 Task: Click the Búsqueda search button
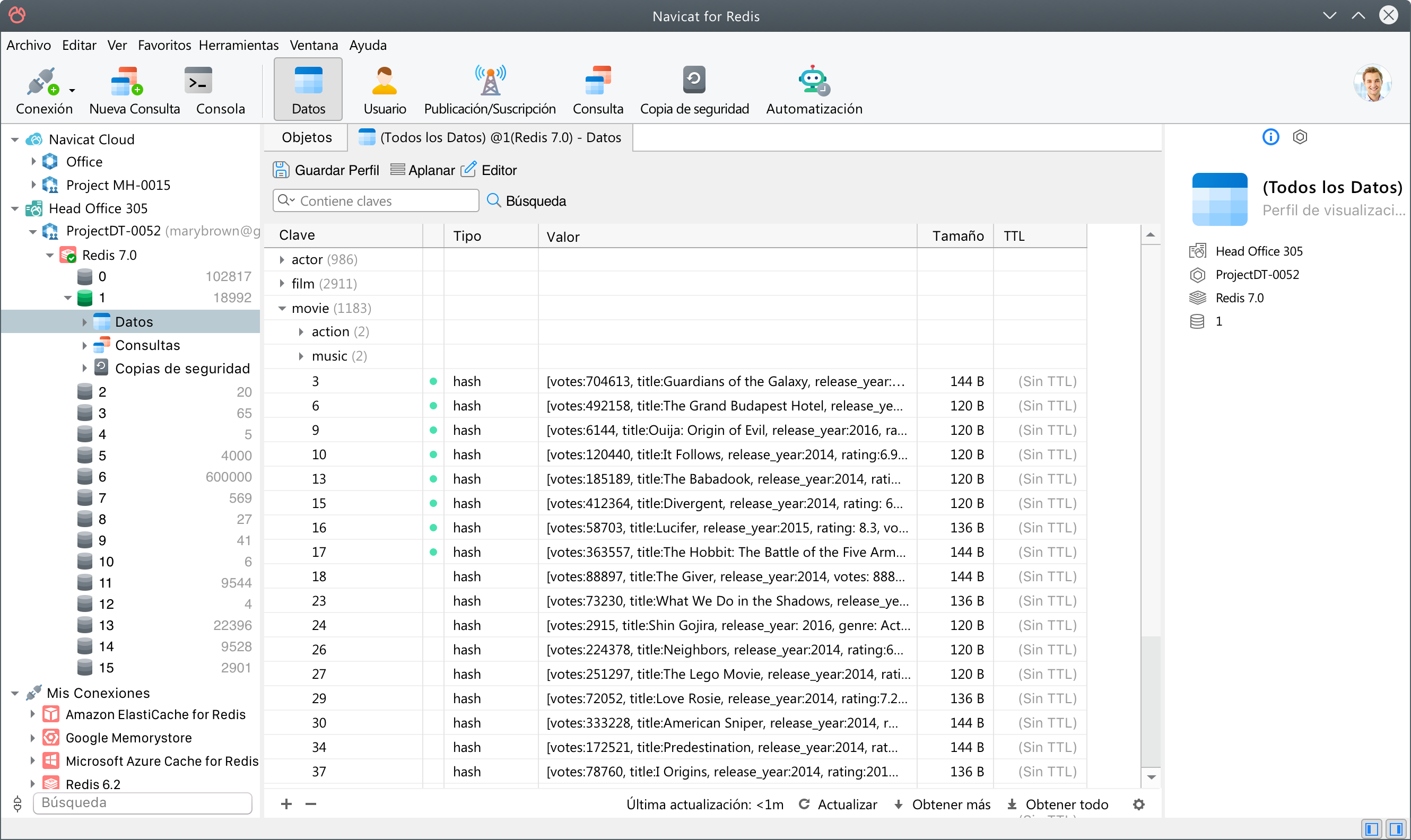(x=527, y=201)
